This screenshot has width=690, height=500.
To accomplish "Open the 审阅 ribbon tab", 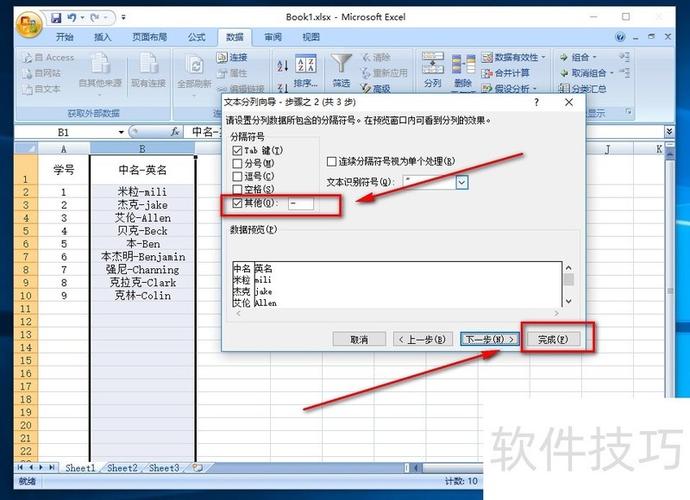I will tap(273, 37).
